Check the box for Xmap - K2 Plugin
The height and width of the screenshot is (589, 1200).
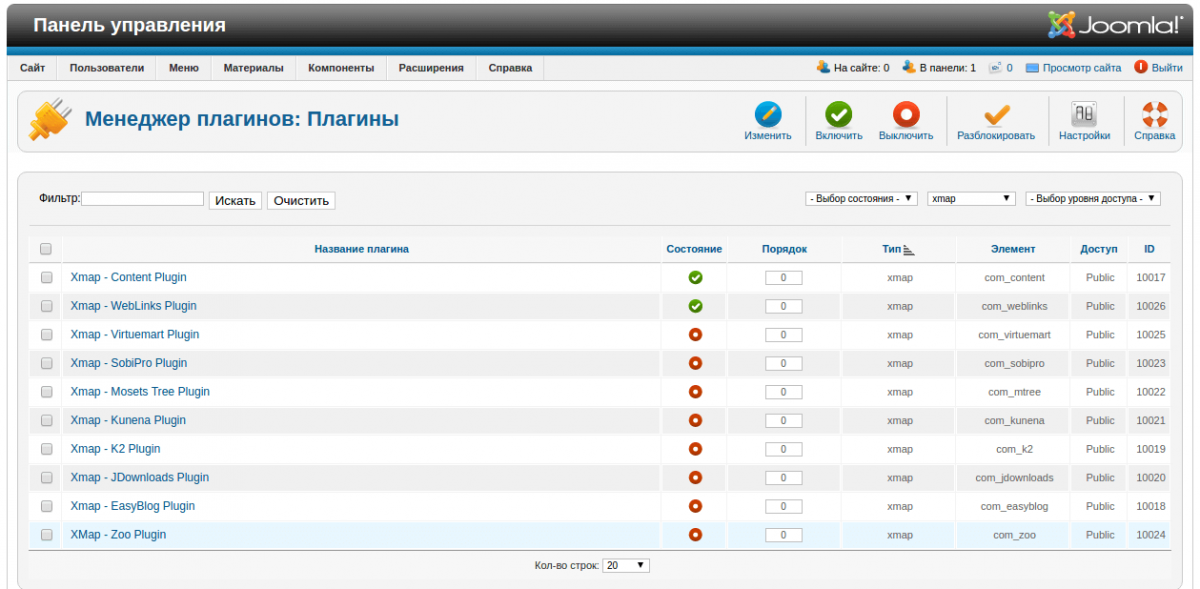[x=46, y=449]
